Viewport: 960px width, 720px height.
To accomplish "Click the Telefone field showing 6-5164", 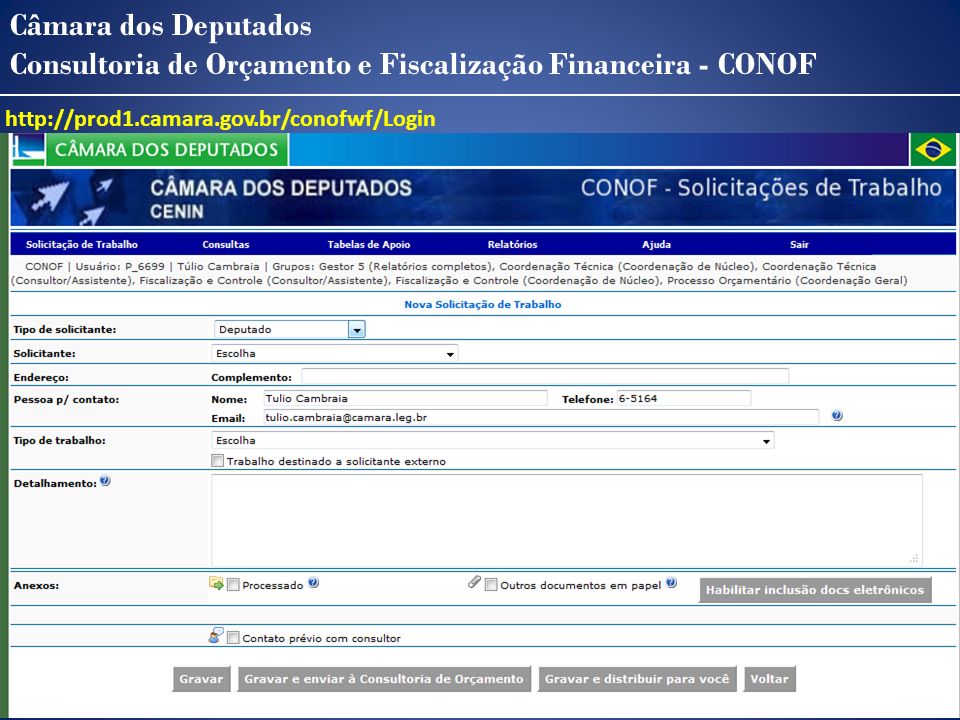I will pos(683,398).
